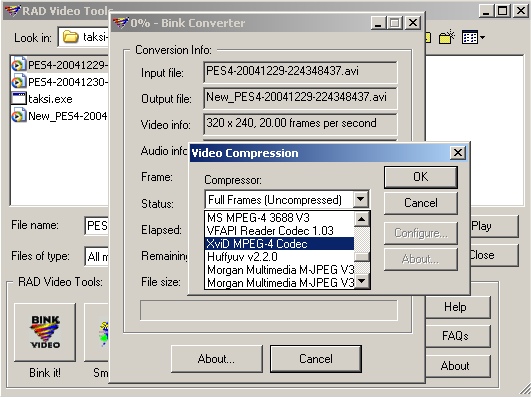Screen dimensions: 531x397
Task: Click the codec list scroll down arrow
Action: pyautogui.click(x=362, y=281)
